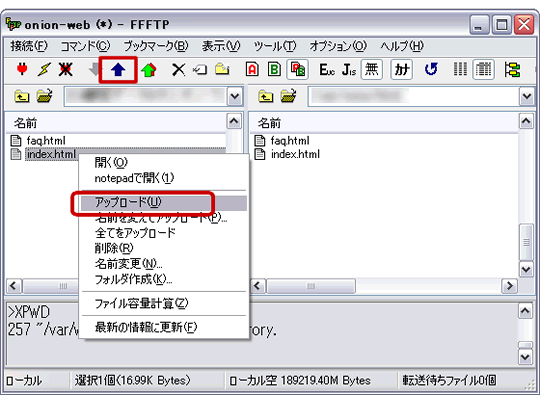Click the green Mirroring Upload icon
540x395 pixels.
[149, 70]
